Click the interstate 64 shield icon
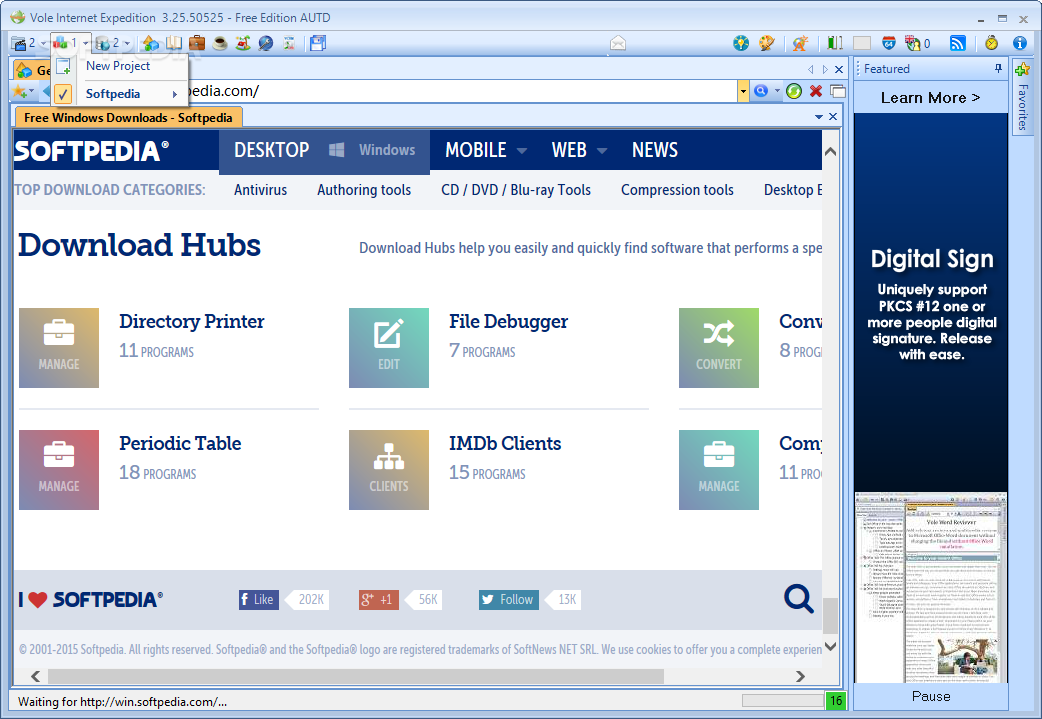 888,43
